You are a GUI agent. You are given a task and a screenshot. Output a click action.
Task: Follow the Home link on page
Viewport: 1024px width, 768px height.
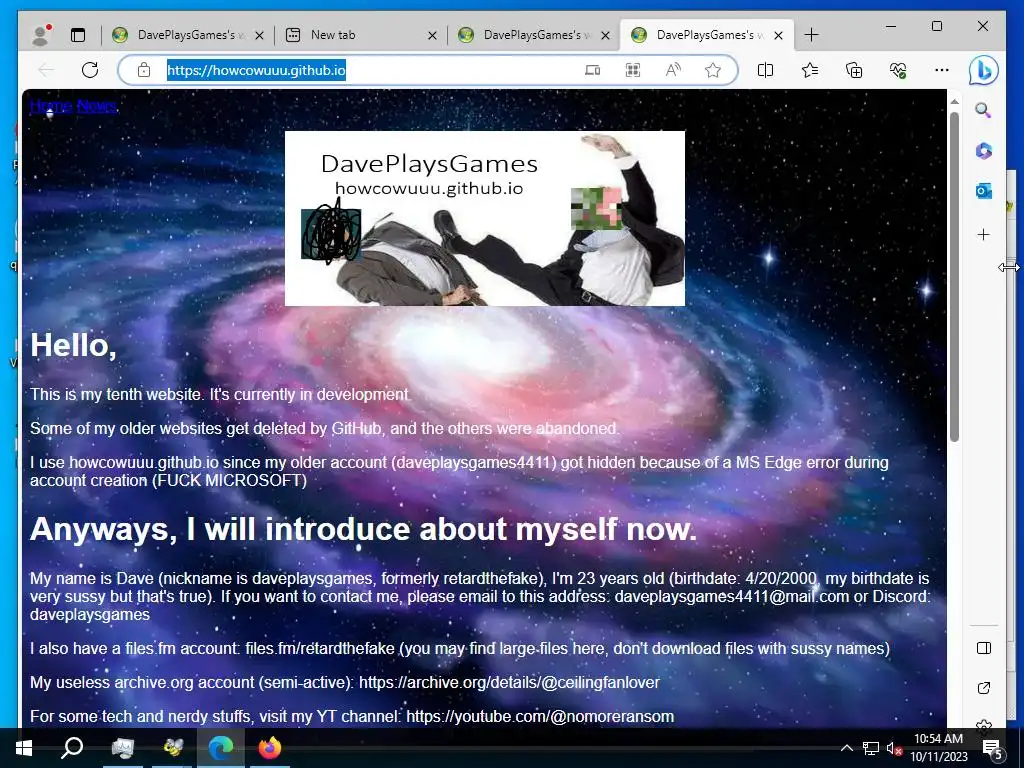pyautogui.click(x=51, y=106)
